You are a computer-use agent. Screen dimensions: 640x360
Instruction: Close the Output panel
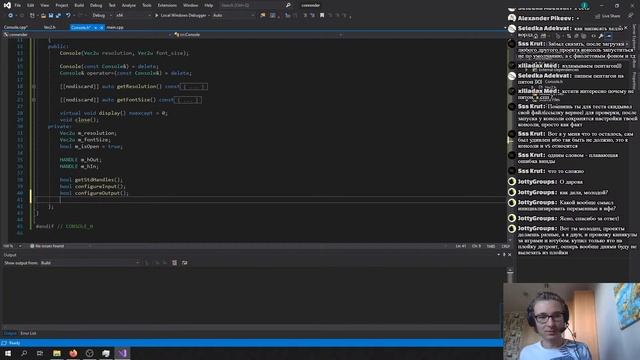[509, 255]
